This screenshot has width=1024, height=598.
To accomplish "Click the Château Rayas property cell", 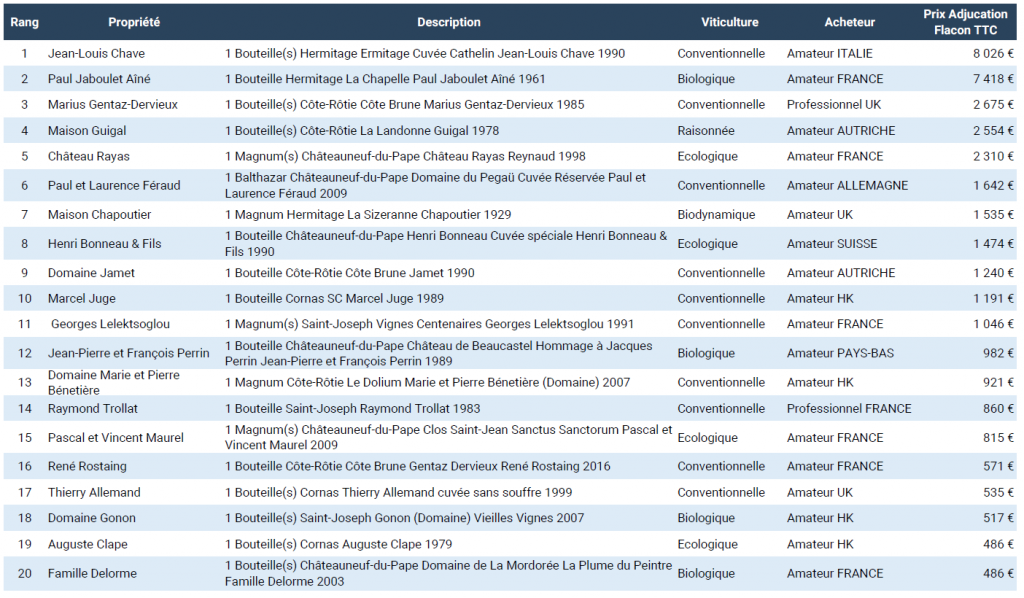I will (x=88, y=157).
